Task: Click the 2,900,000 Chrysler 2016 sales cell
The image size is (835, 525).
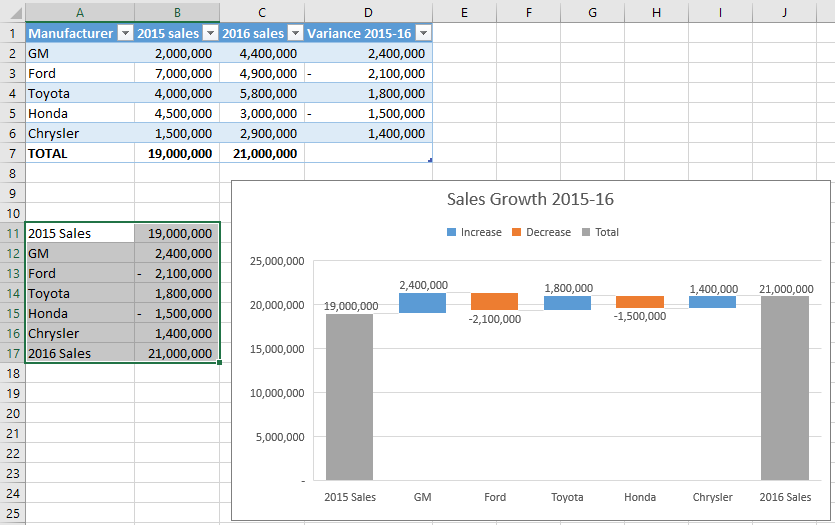Action: (262, 133)
